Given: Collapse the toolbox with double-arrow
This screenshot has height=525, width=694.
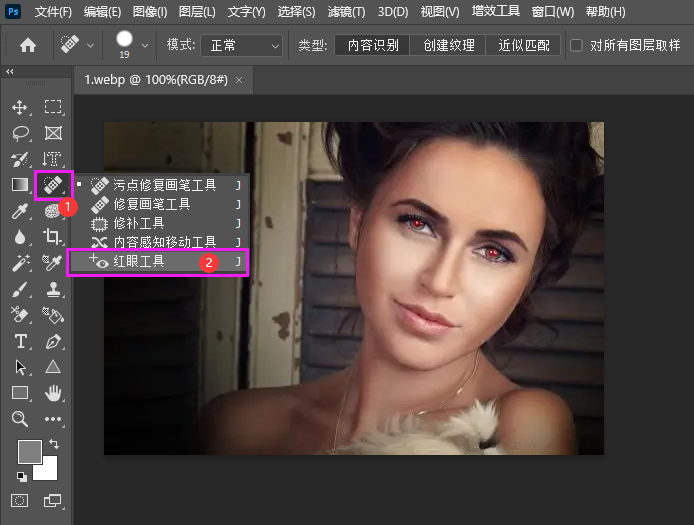Looking at the screenshot, I should (10, 71).
